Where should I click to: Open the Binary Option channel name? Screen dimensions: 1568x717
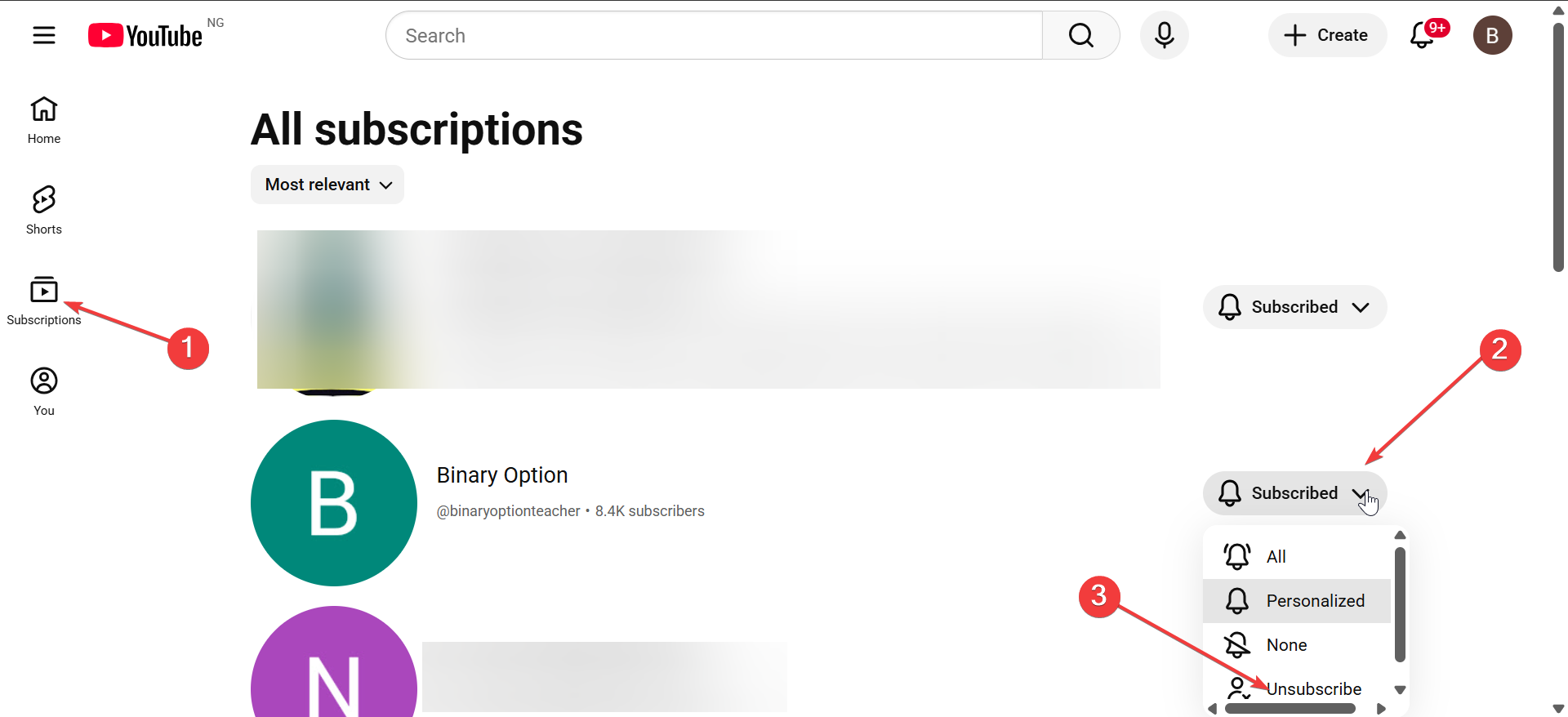502,475
